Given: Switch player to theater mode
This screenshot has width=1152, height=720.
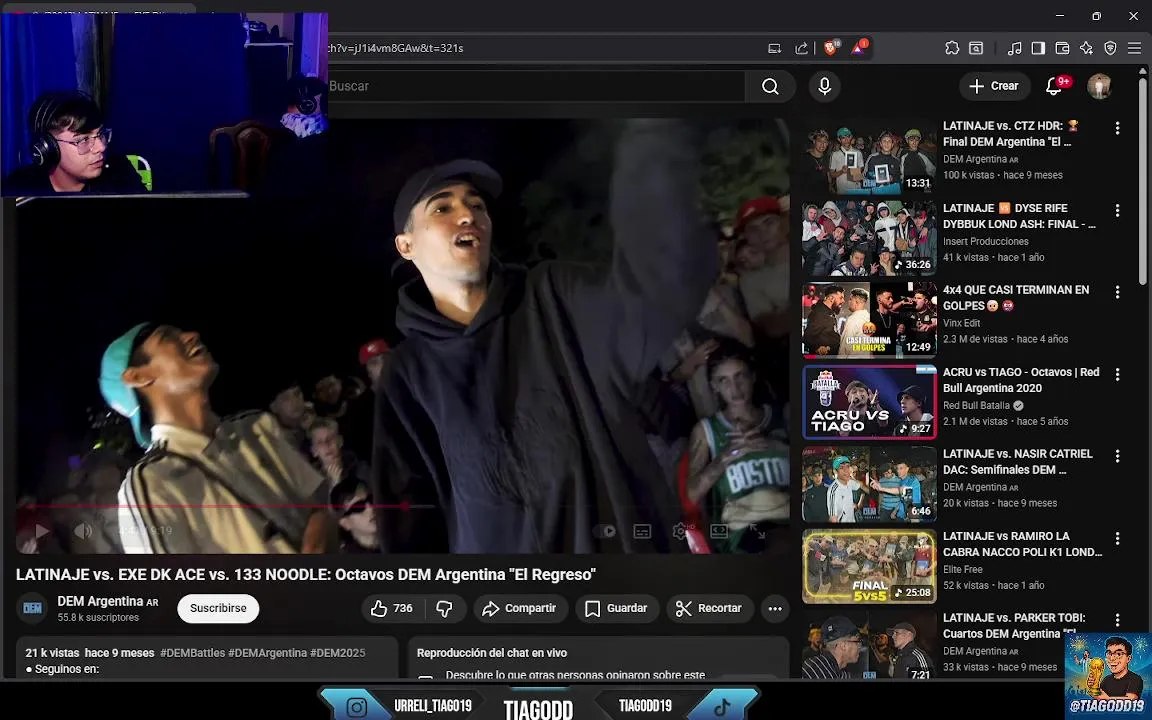Looking at the screenshot, I should click(x=719, y=530).
